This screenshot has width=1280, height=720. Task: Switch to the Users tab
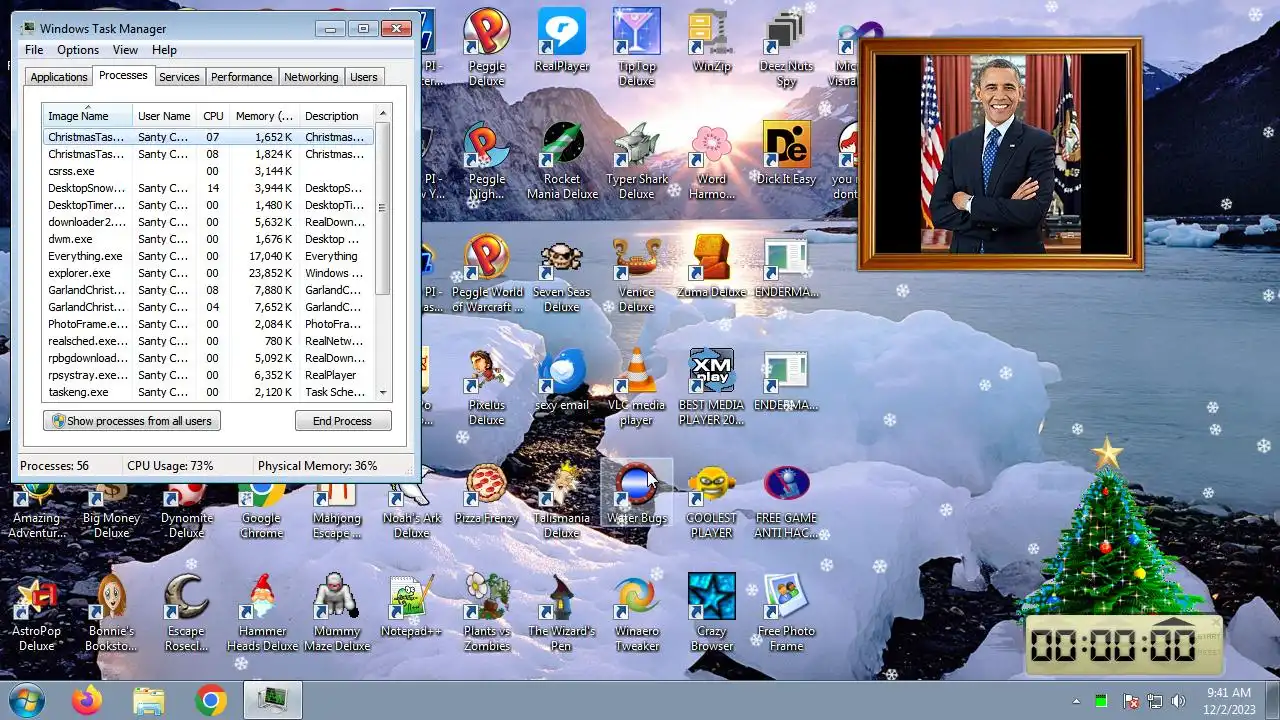(364, 77)
